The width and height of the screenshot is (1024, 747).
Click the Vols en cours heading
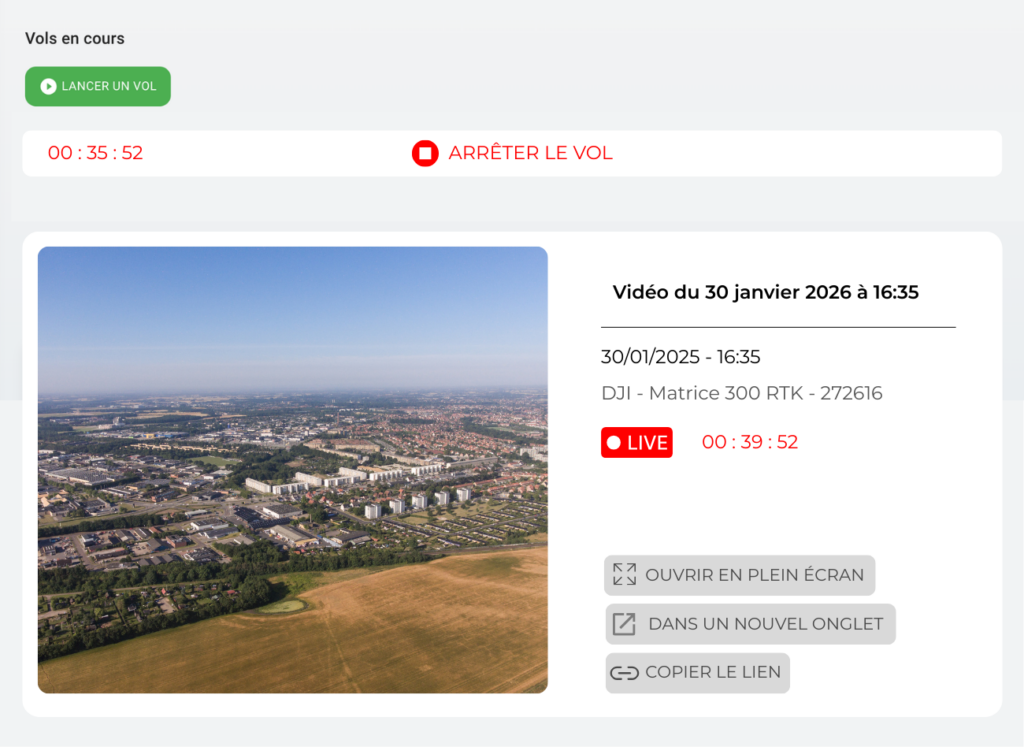[x=74, y=38]
